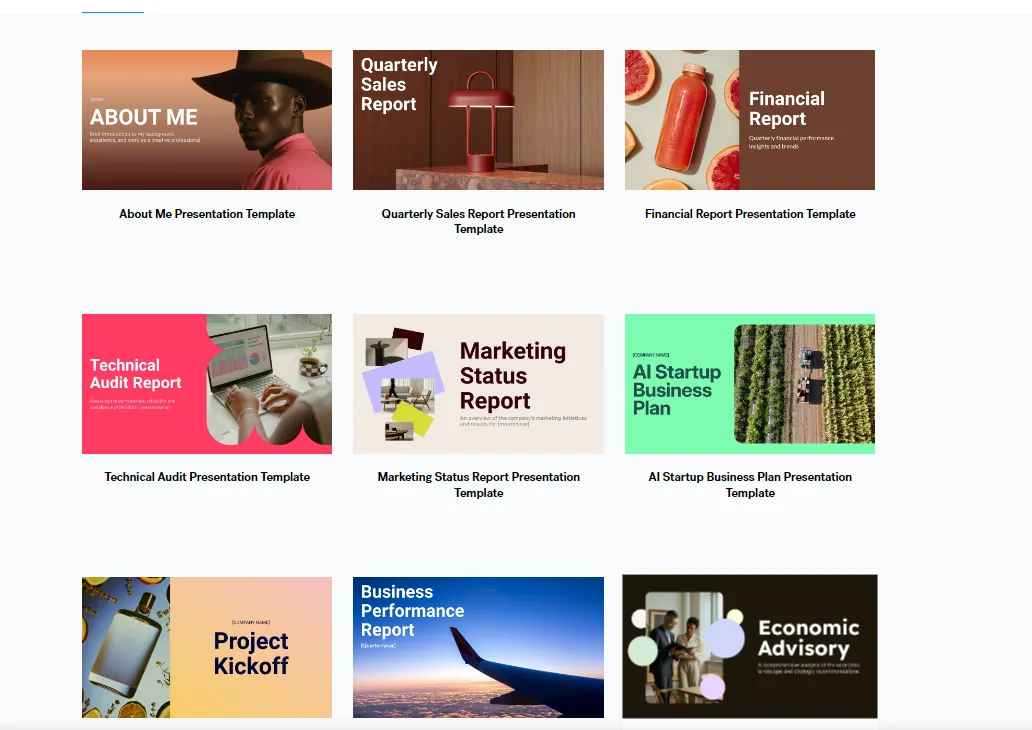This screenshot has height=730, width=1032.
Task: Open the Financial Report template thumbnail
Action: 750,120
